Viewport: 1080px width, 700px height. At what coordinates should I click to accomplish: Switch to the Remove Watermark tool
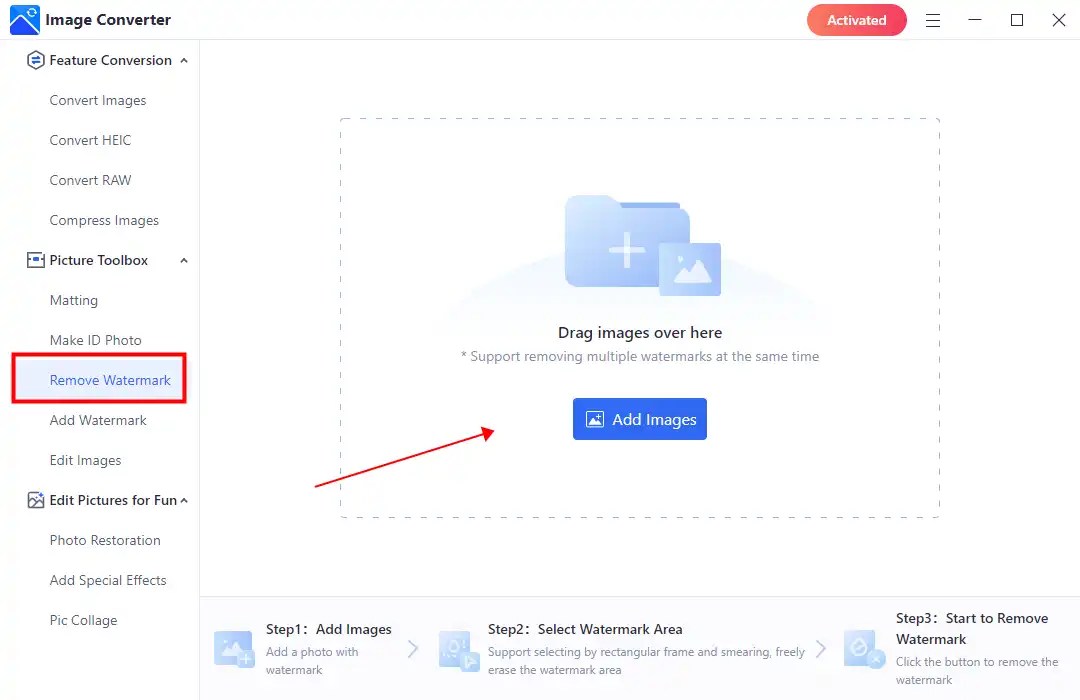coord(111,380)
